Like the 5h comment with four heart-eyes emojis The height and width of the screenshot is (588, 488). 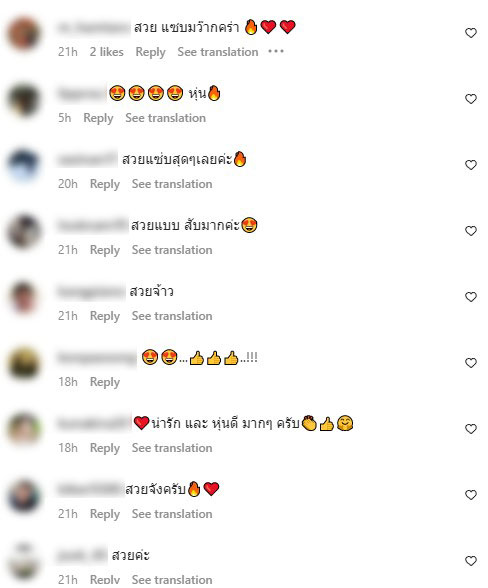point(470,99)
